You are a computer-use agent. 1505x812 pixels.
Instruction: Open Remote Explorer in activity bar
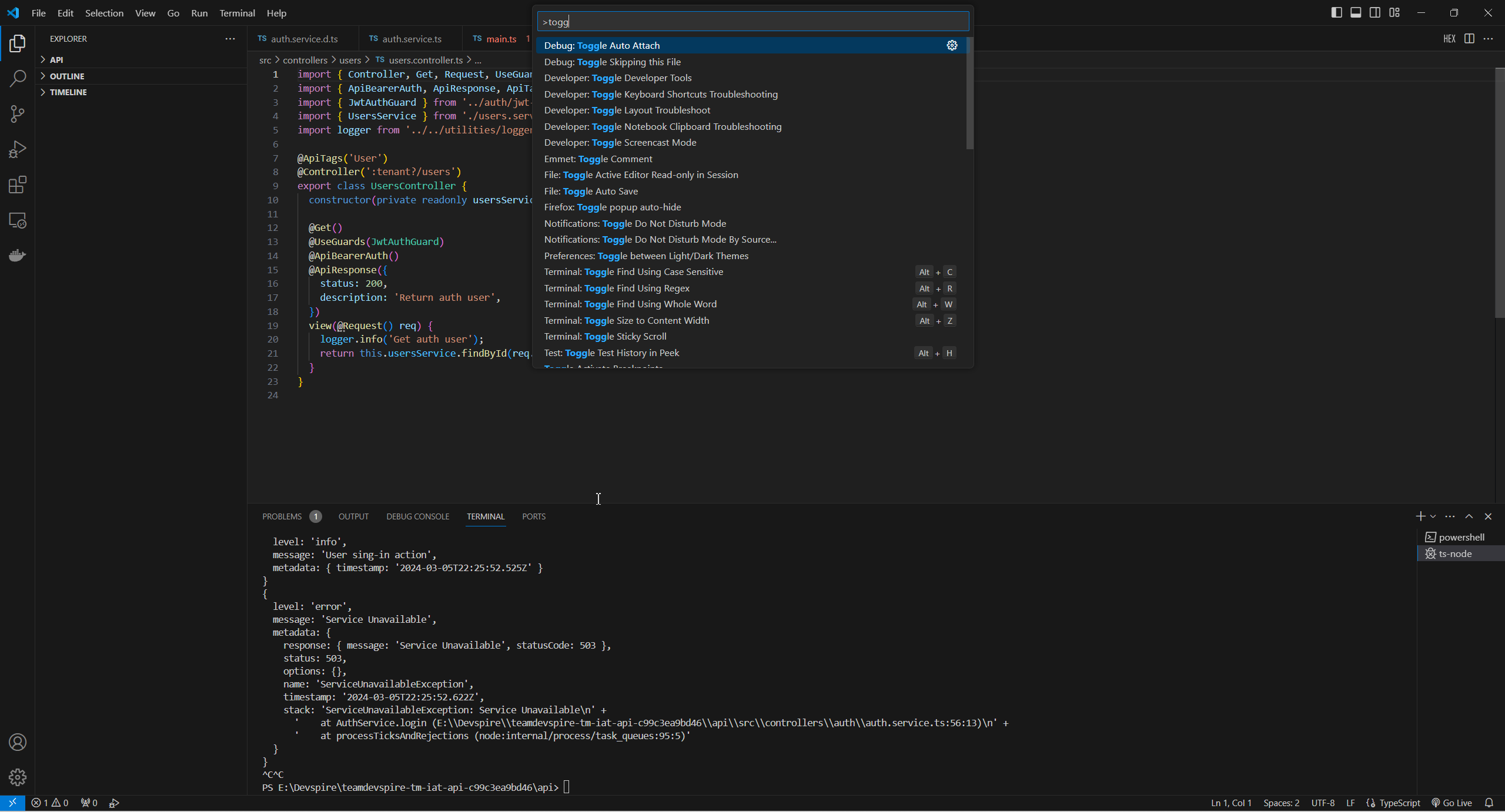tap(18, 220)
